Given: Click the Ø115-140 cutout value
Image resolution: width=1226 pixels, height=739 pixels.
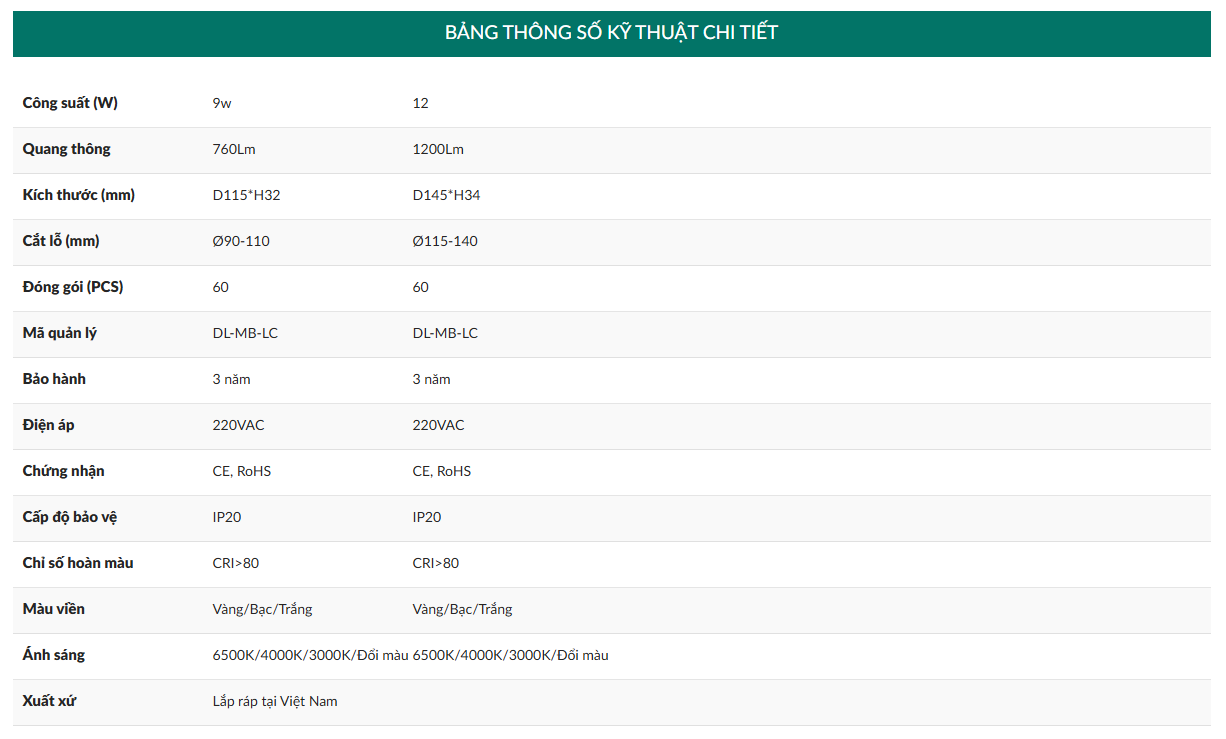Looking at the screenshot, I should tap(445, 241).
